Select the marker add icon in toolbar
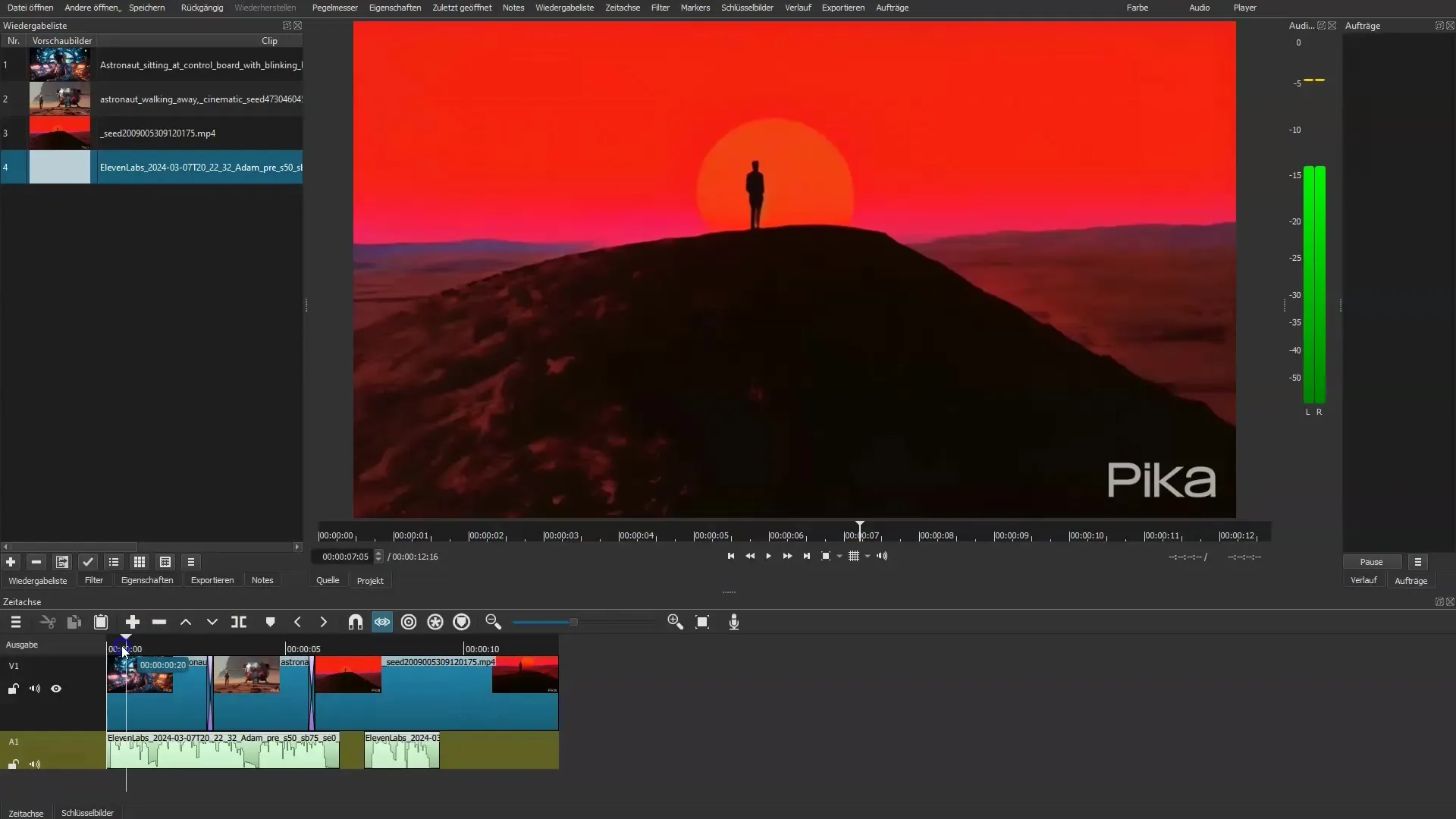The image size is (1456, 819). click(x=270, y=621)
